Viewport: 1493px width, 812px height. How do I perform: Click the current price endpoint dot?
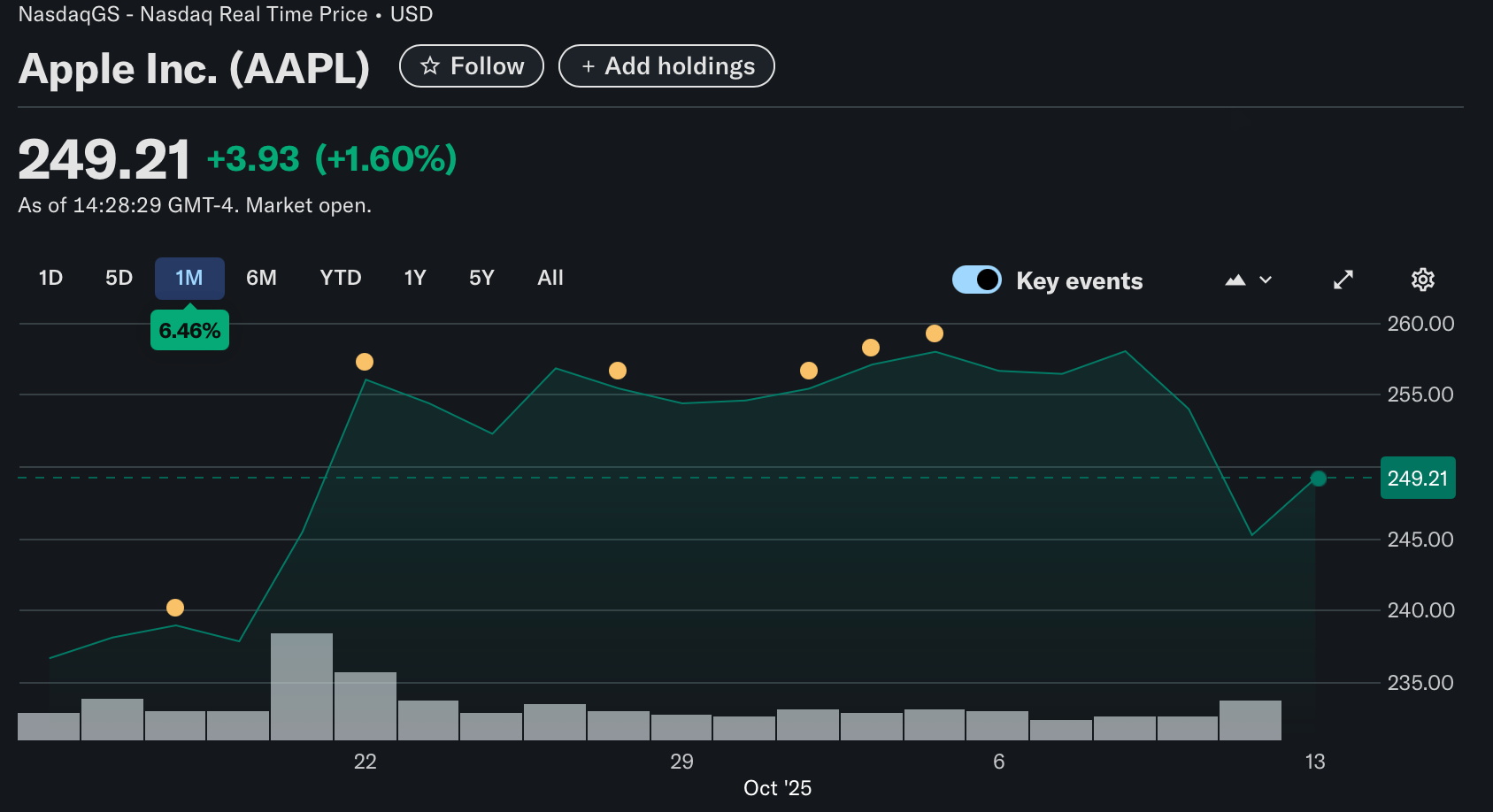pos(1318,479)
